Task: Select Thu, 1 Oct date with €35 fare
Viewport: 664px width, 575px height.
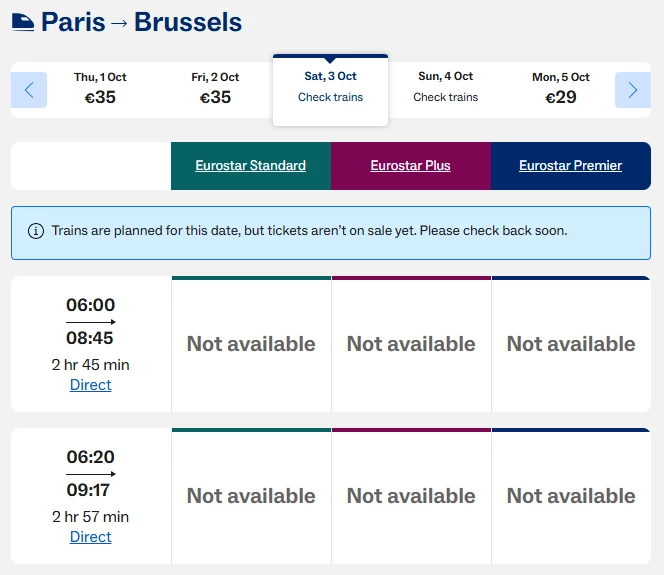Action: pyautogui.click(x=100, y=89)
